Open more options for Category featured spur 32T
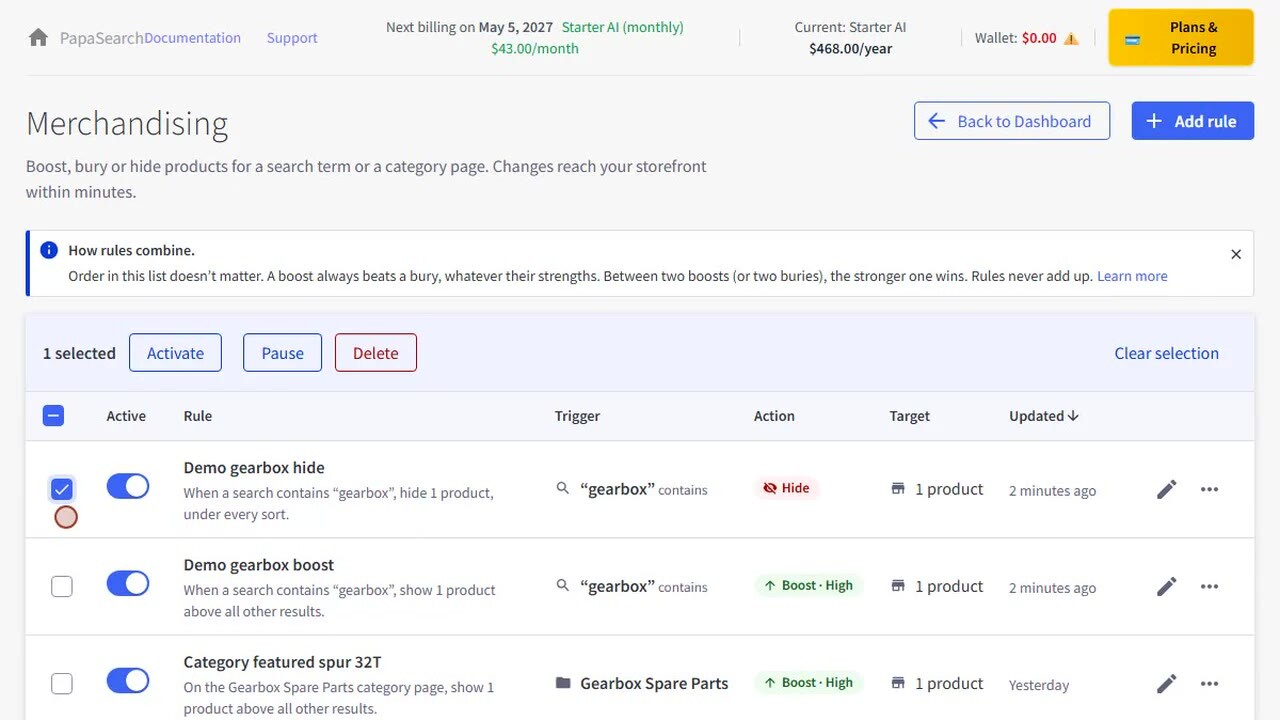Viewport: 1280px width, 720px height. (1209, 684)
